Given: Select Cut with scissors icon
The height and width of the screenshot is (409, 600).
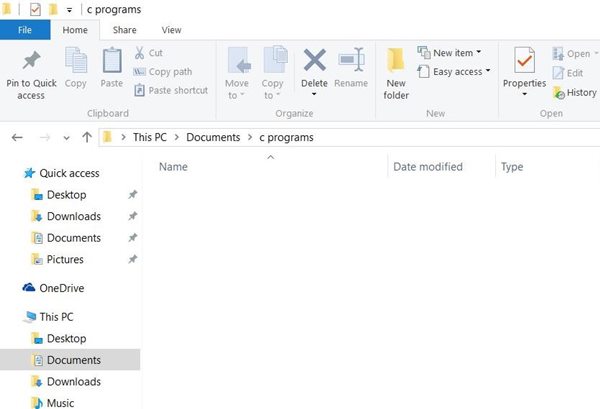Looking at the screenshot, I should click(149, 53).
